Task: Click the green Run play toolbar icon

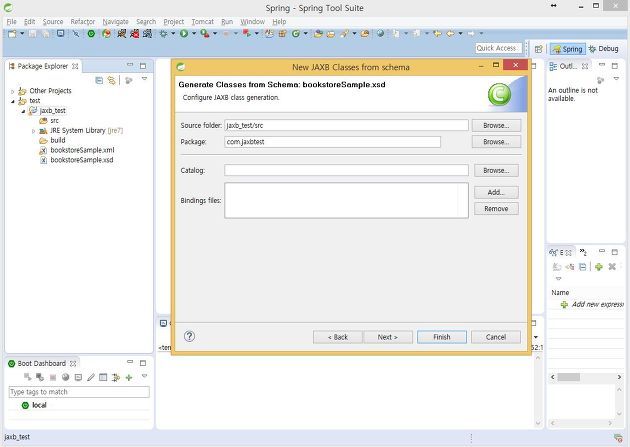Action: click(x=184, y=34)
